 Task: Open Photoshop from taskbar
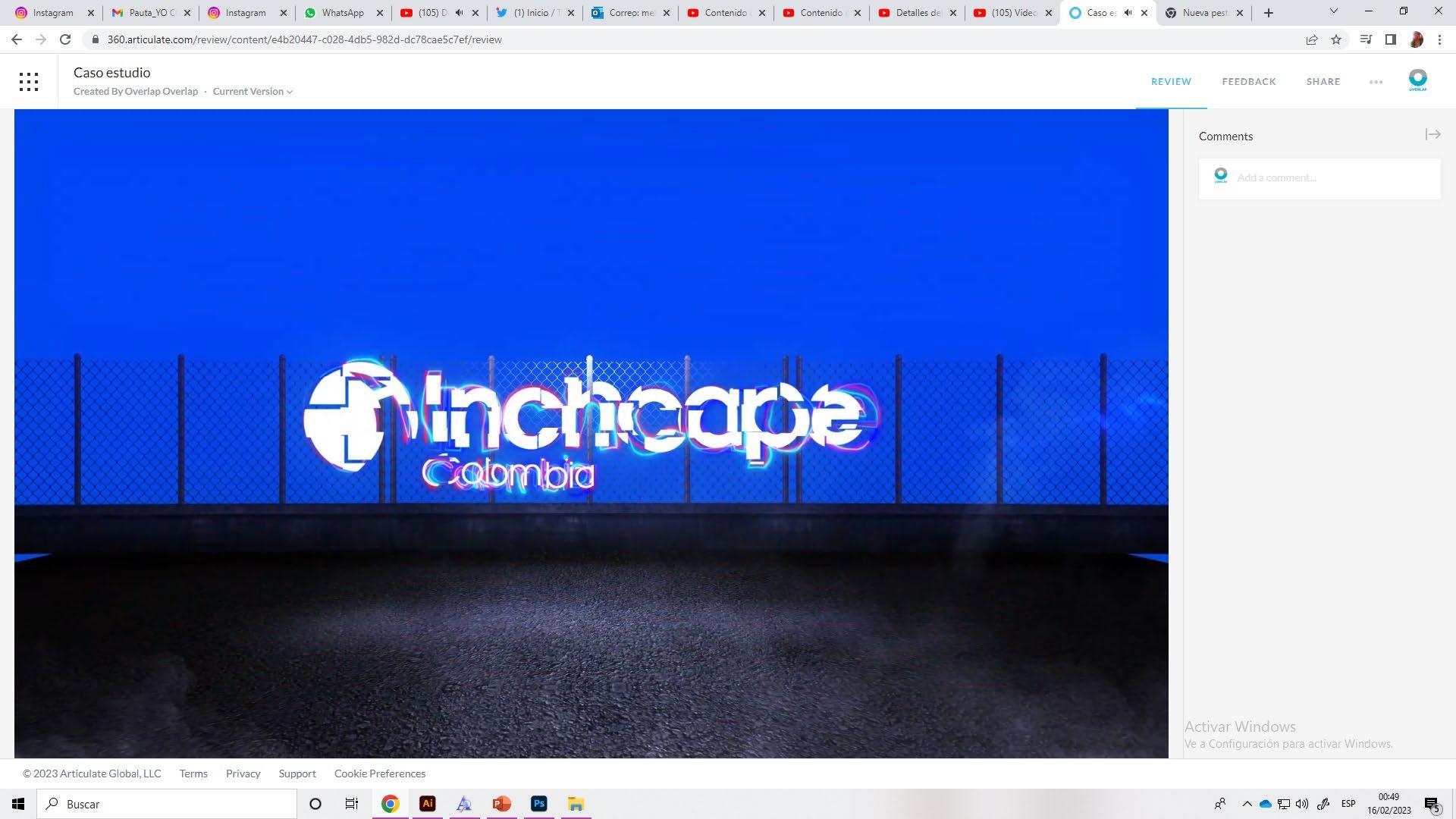(x=539, y=804)
